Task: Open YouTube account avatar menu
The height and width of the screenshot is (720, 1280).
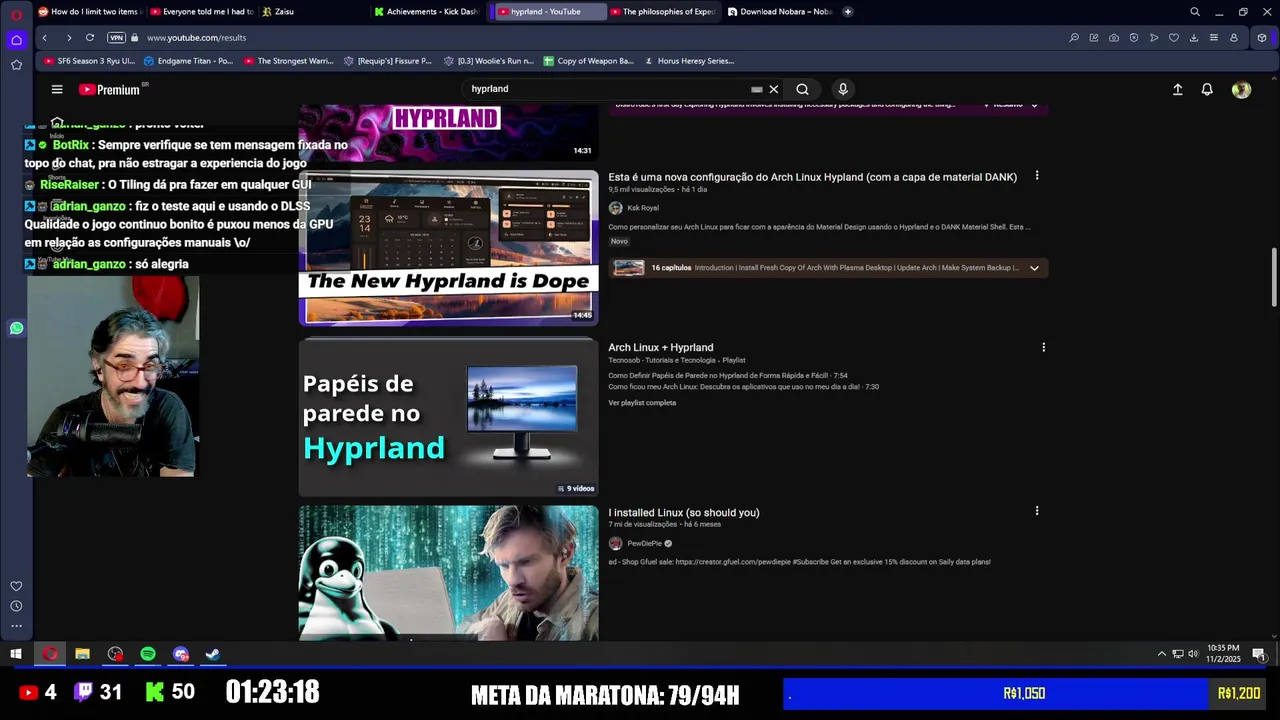Action: pos(1241,89)
